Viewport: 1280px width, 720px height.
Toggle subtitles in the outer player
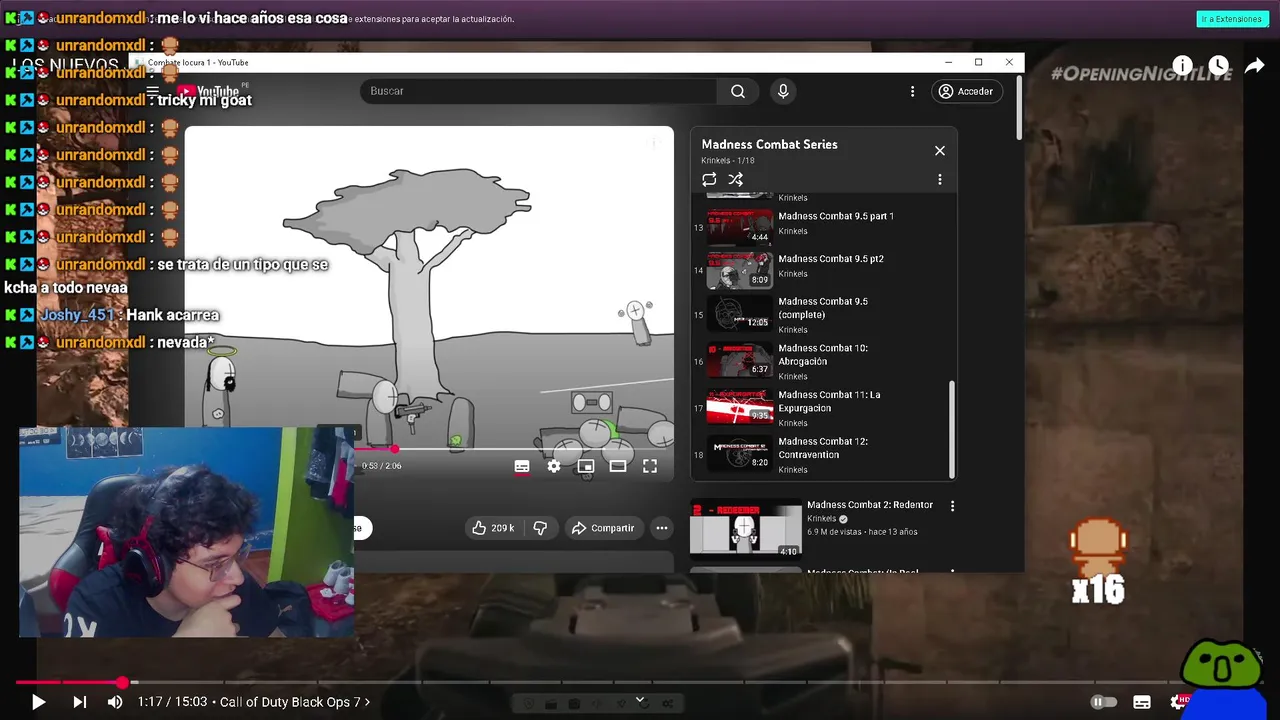[x=1142, y=702]
